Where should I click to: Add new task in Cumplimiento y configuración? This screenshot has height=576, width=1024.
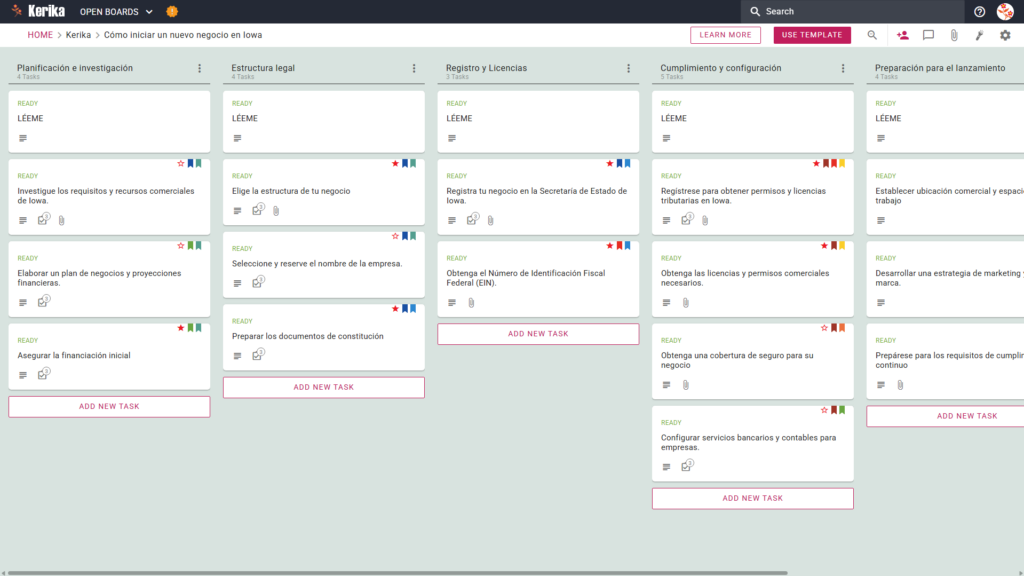click(x=752, y=498)
